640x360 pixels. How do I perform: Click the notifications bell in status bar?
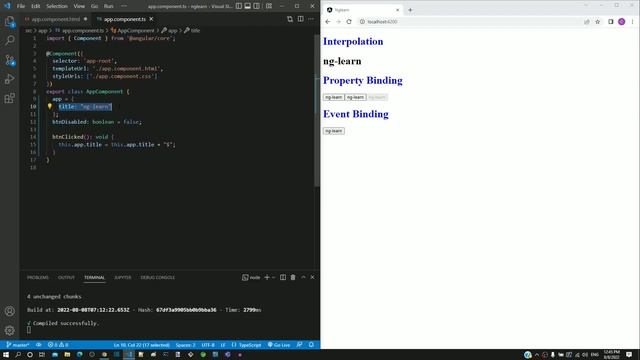311,345
